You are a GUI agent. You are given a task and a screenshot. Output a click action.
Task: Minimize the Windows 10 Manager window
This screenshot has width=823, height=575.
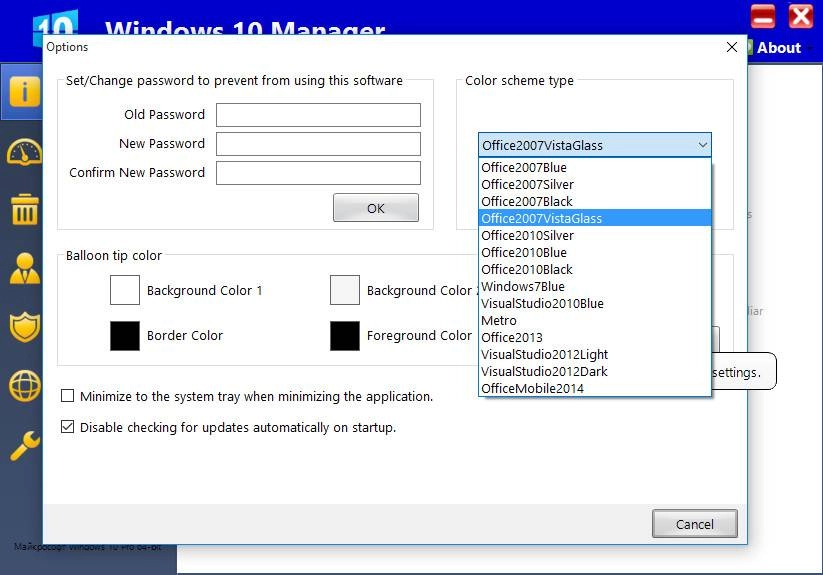[763, 16]
